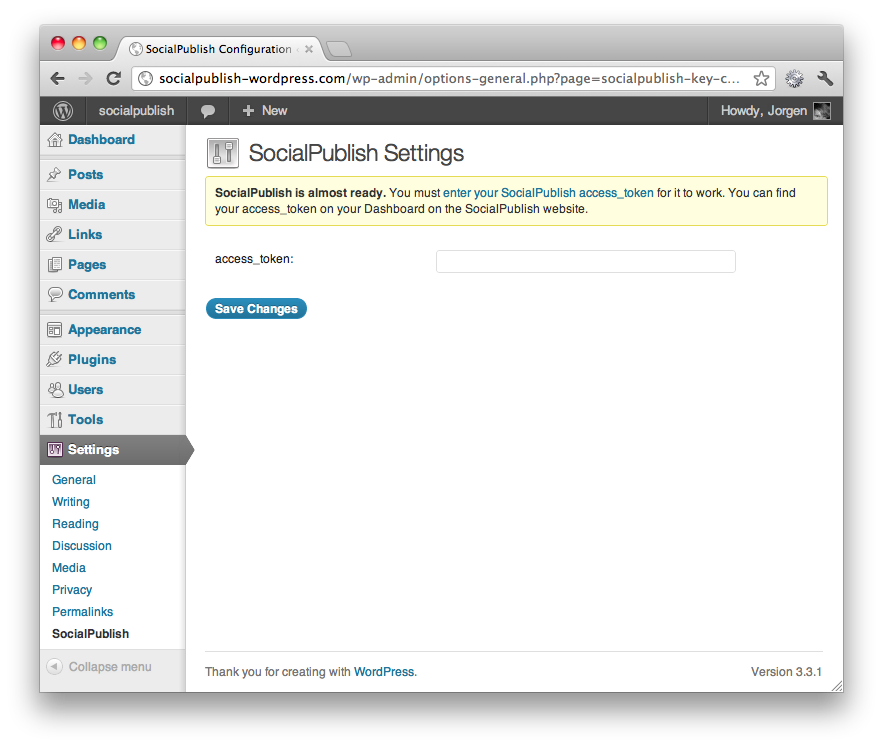Open the socialpublish site name menu
The image size is (883, 747).
coord(136,111)
